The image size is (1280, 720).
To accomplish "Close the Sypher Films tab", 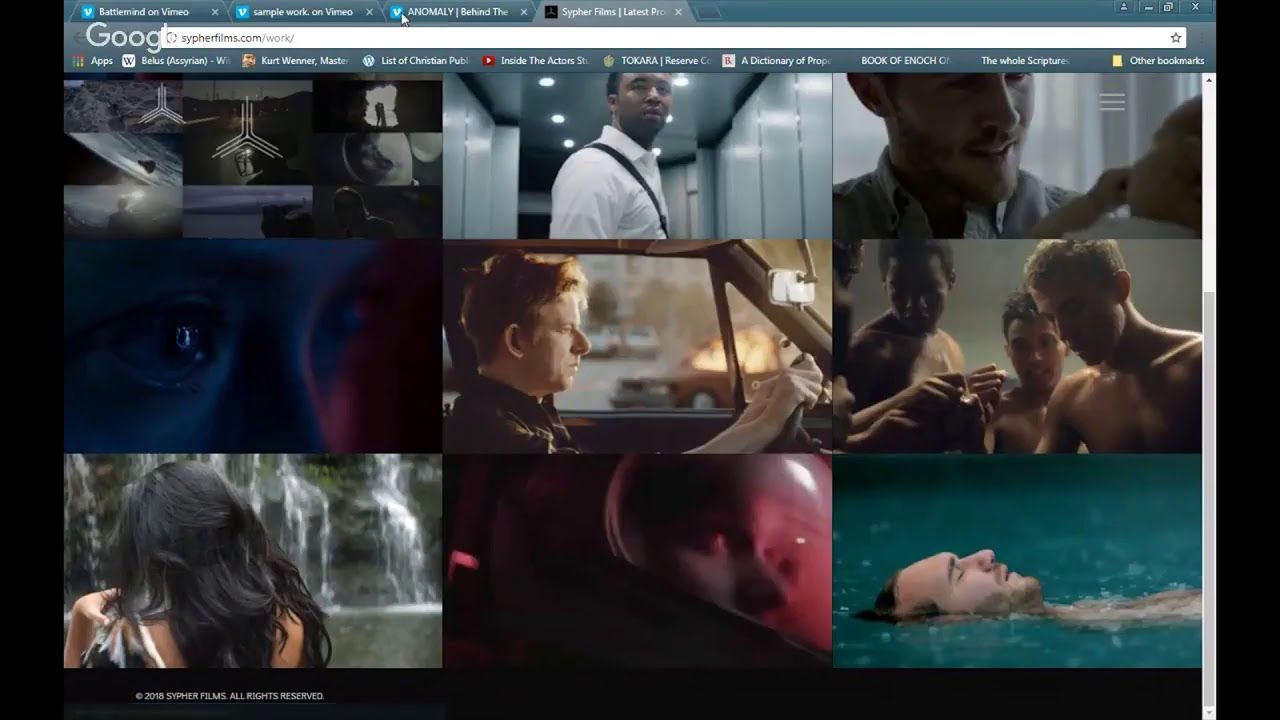I will 678,12.
